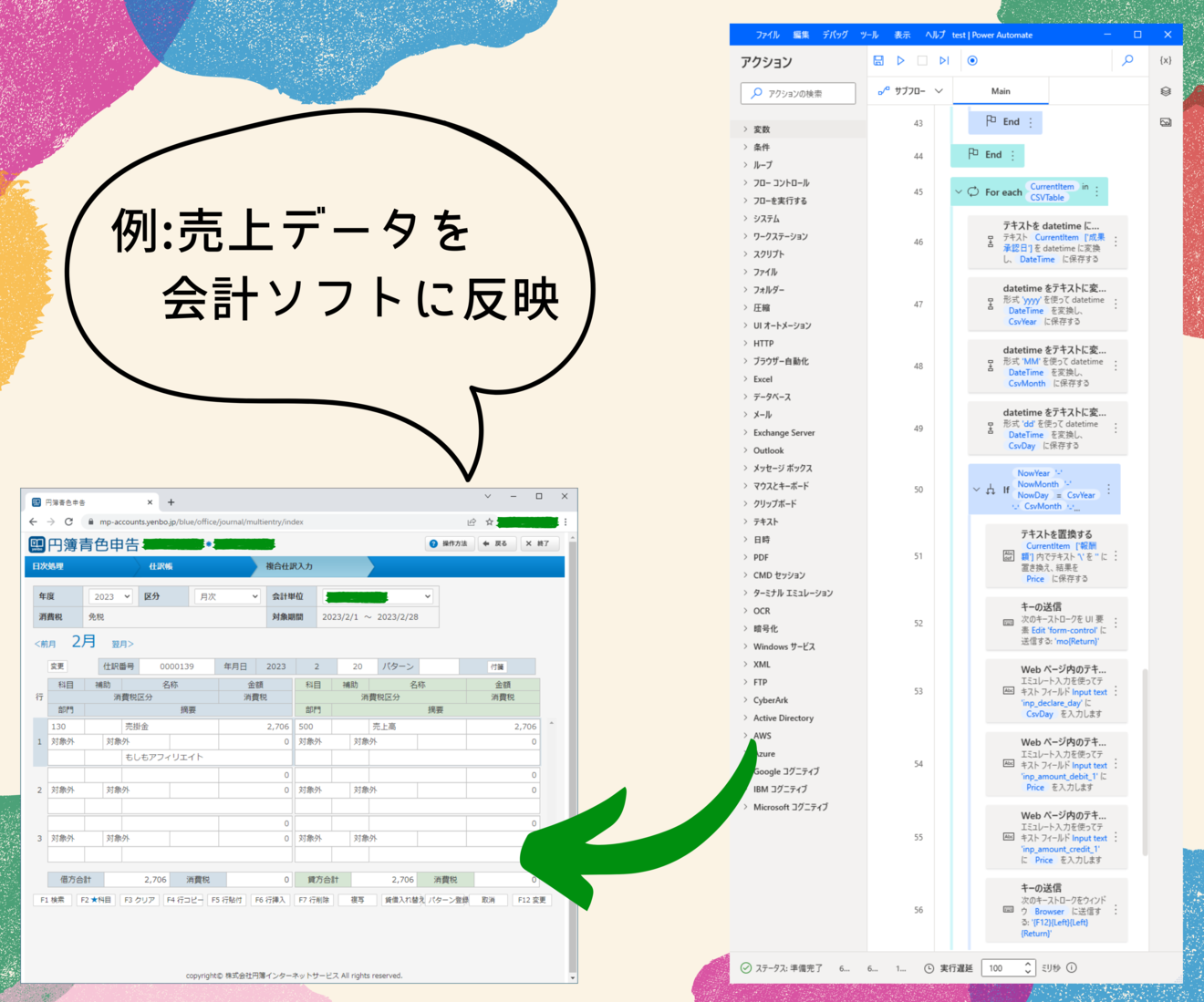Click the 円簿青色申告 logo icon

(37, 544)
